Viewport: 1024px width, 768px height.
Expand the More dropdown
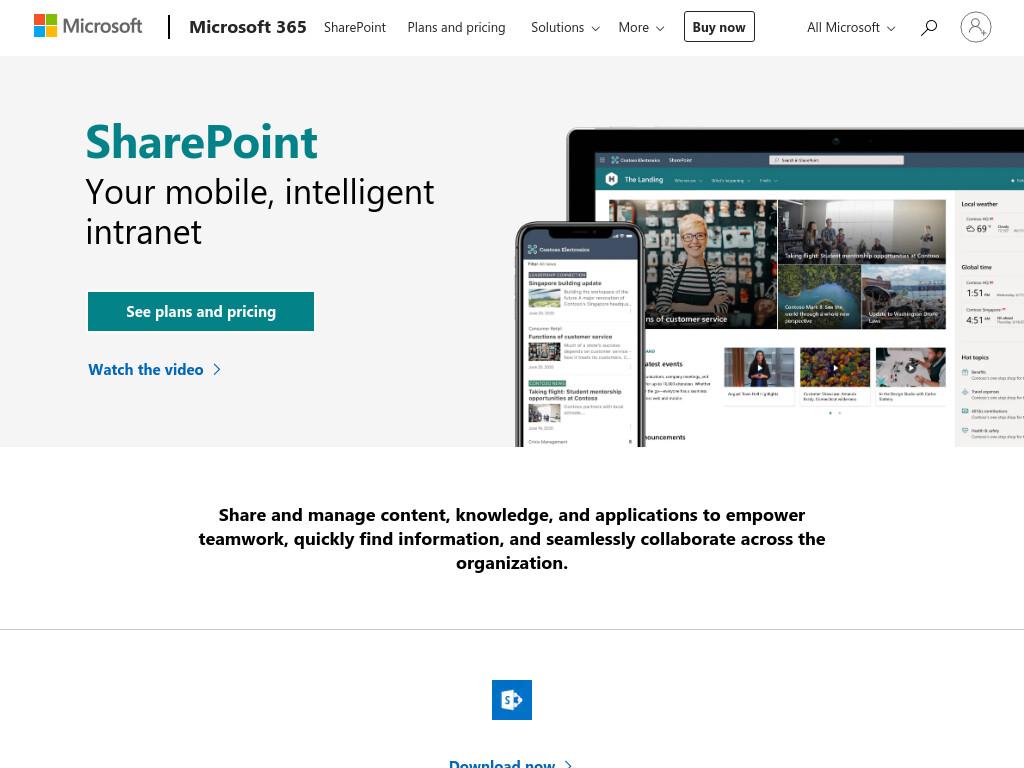pos(641,27)
